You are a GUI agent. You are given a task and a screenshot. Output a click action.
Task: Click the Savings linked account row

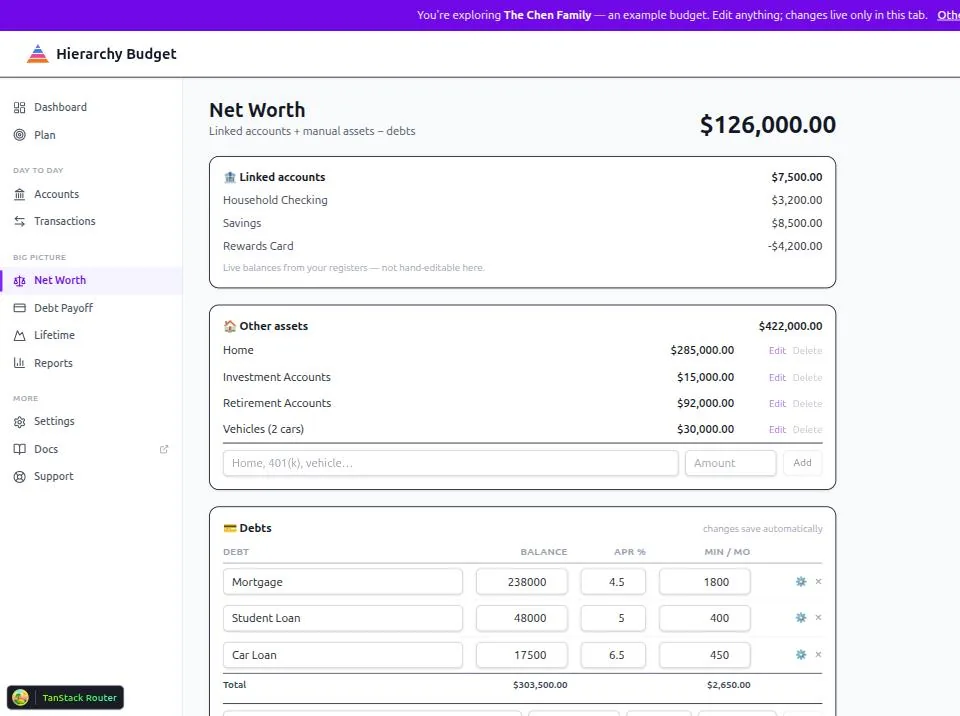(522, 223)
